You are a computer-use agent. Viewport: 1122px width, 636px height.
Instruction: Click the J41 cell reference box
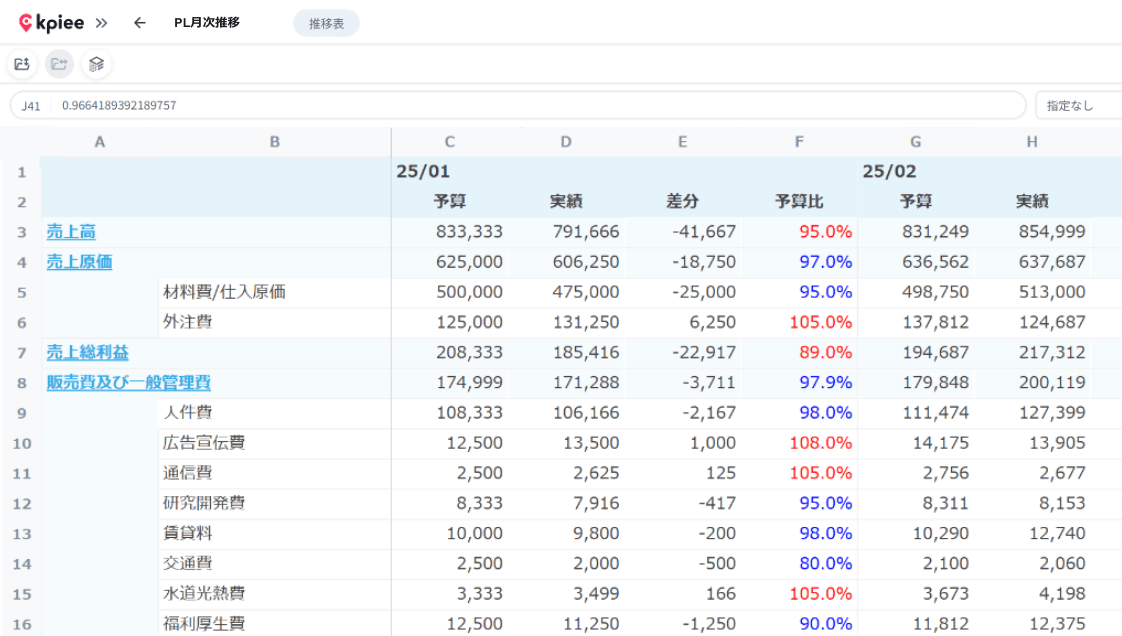(x=31, y=106)
